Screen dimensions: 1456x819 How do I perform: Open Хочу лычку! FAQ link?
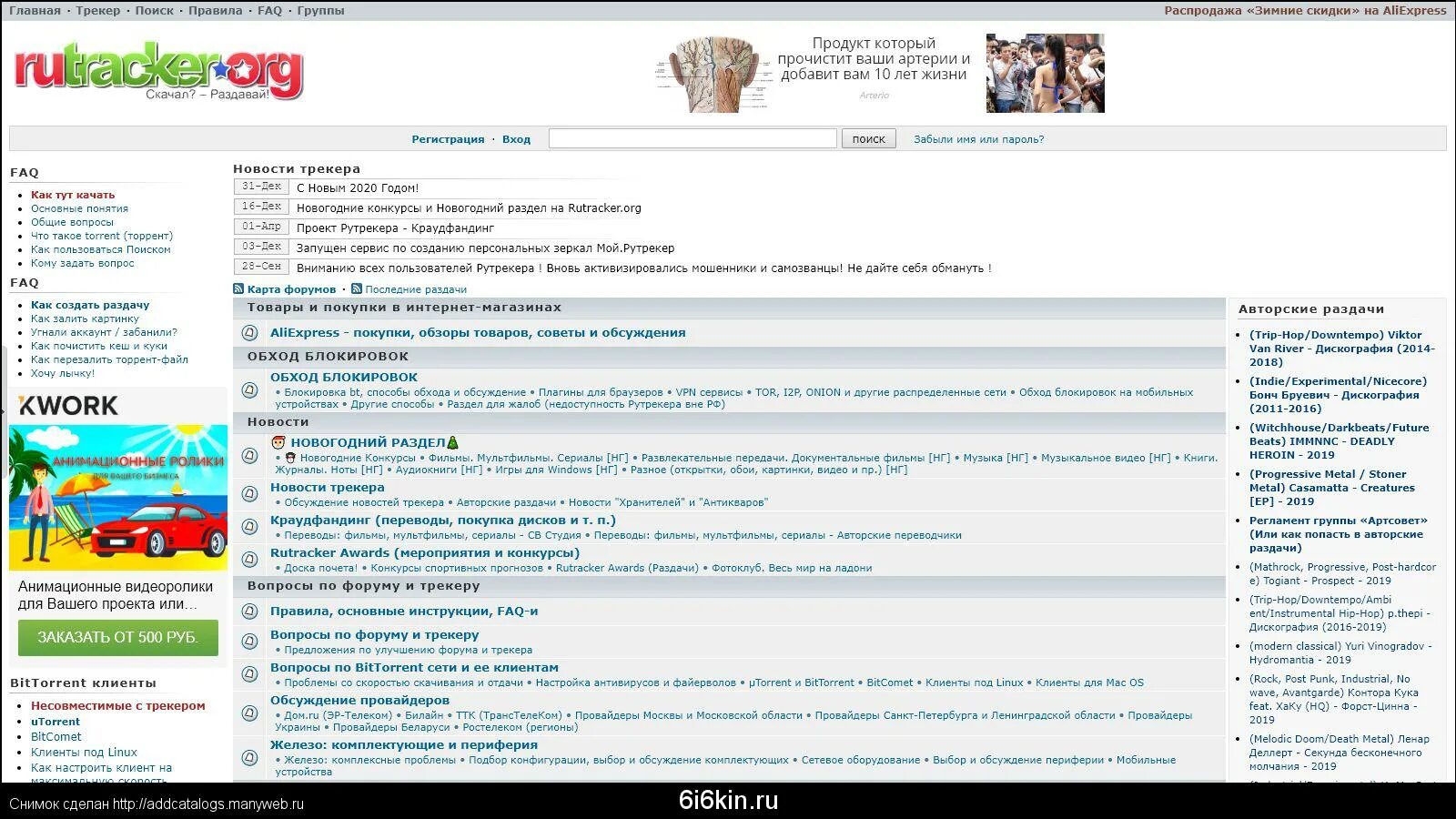pyautogui.click(x=63, y=373)
